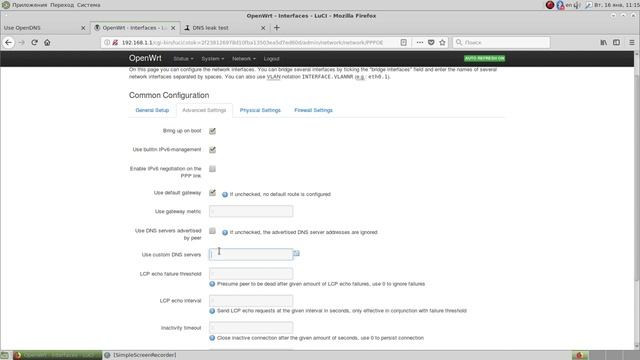Click the LCP echo interval field

point(251,300)
